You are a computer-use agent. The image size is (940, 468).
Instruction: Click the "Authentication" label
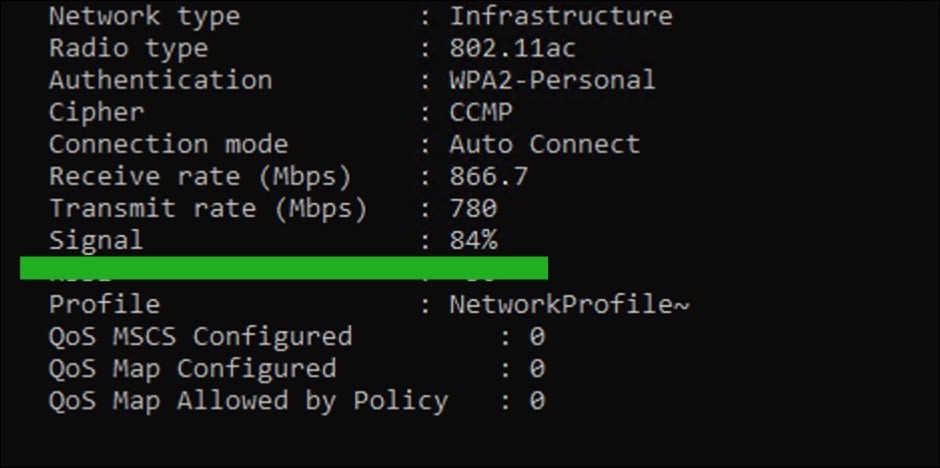[160, 81]
